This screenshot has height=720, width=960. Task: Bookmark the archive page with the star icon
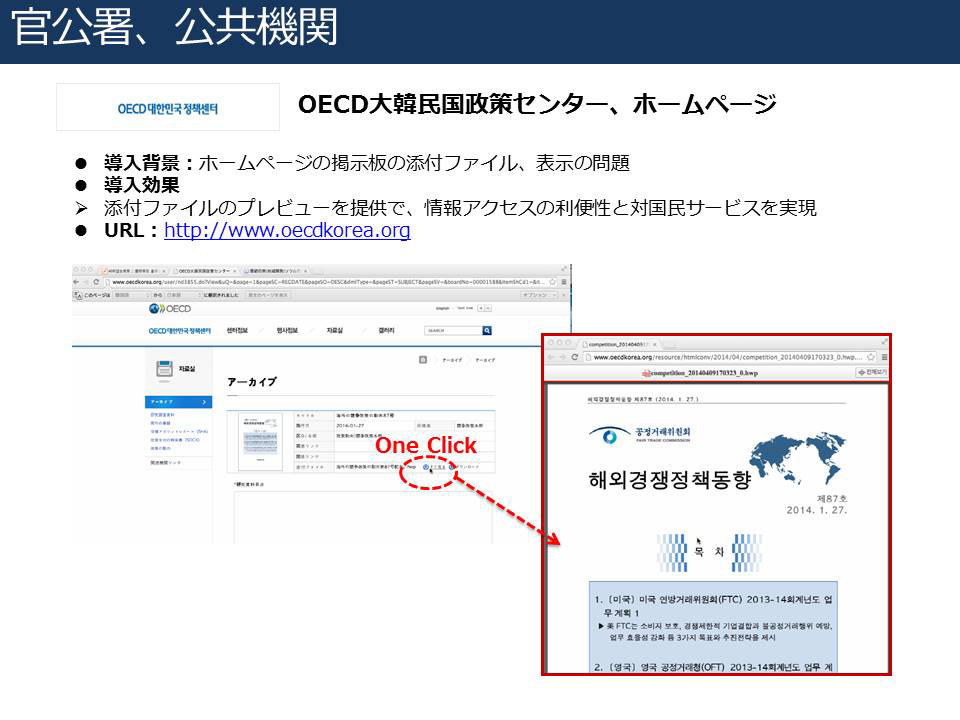[x=553, y=282]
